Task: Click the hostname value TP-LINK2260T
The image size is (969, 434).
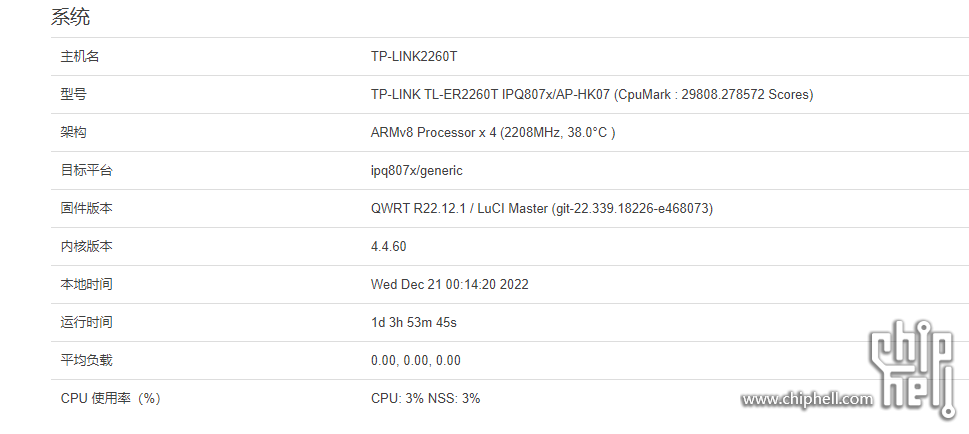Action: (x=414, y=57)
